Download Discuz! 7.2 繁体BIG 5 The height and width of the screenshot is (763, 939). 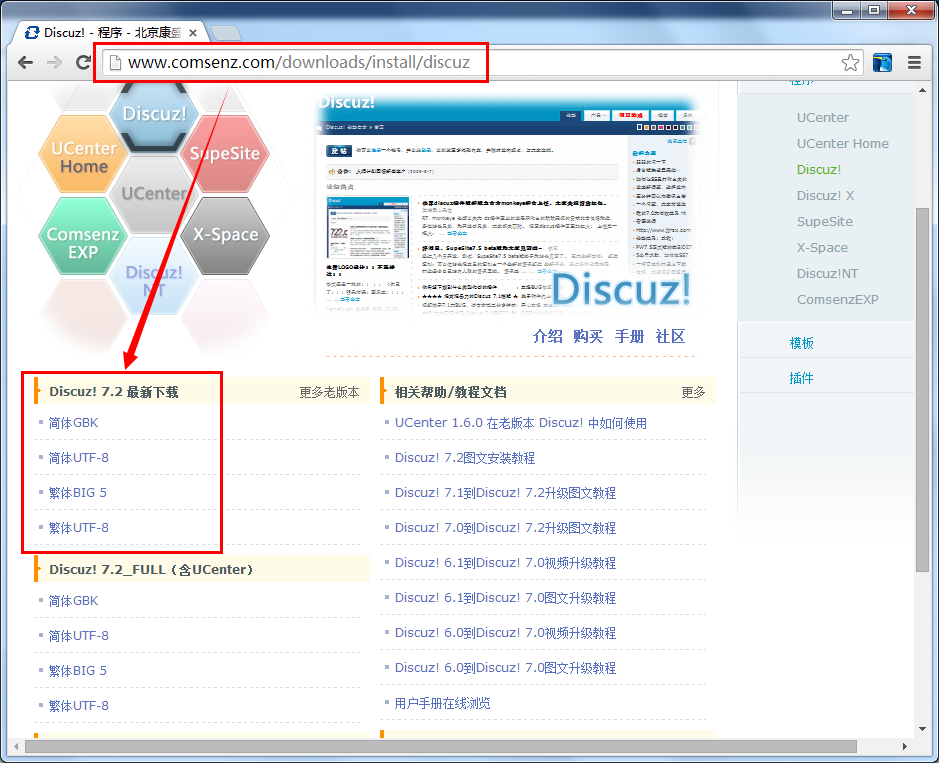(77, 493)
